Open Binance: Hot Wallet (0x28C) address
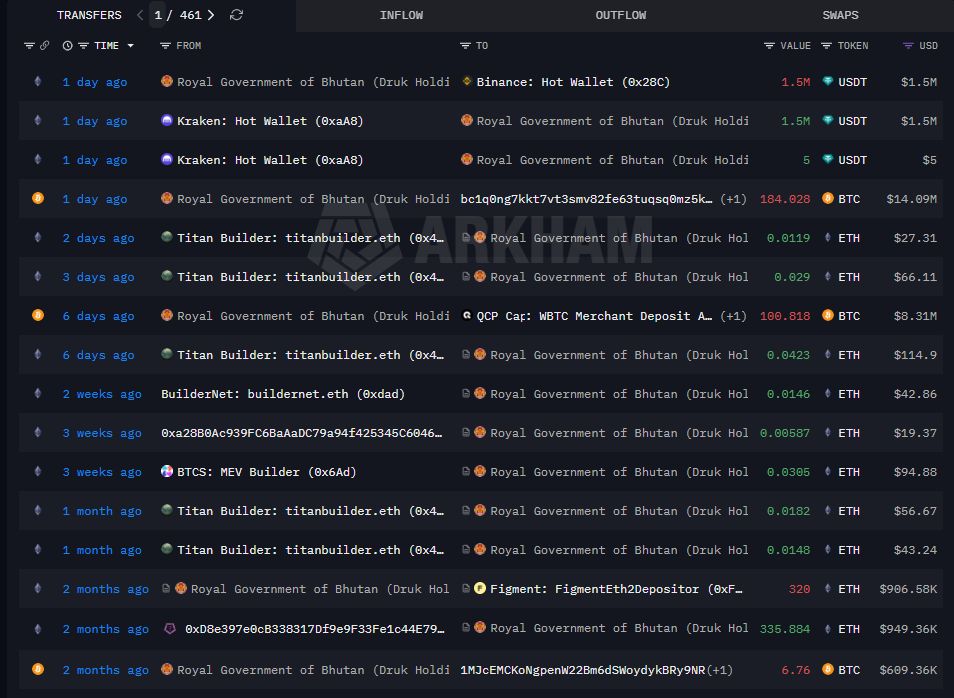 tap(572, 82)
